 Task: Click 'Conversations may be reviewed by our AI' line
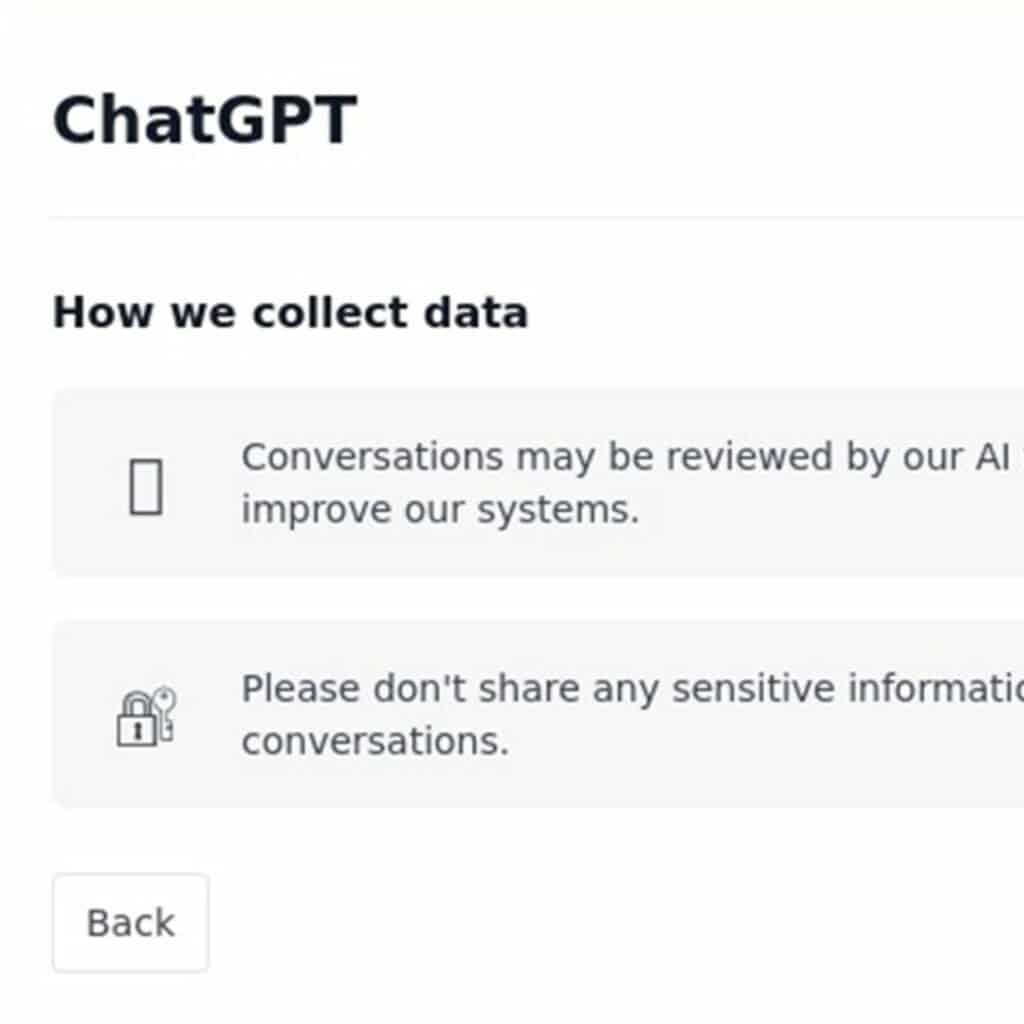[x=626, y=457]
